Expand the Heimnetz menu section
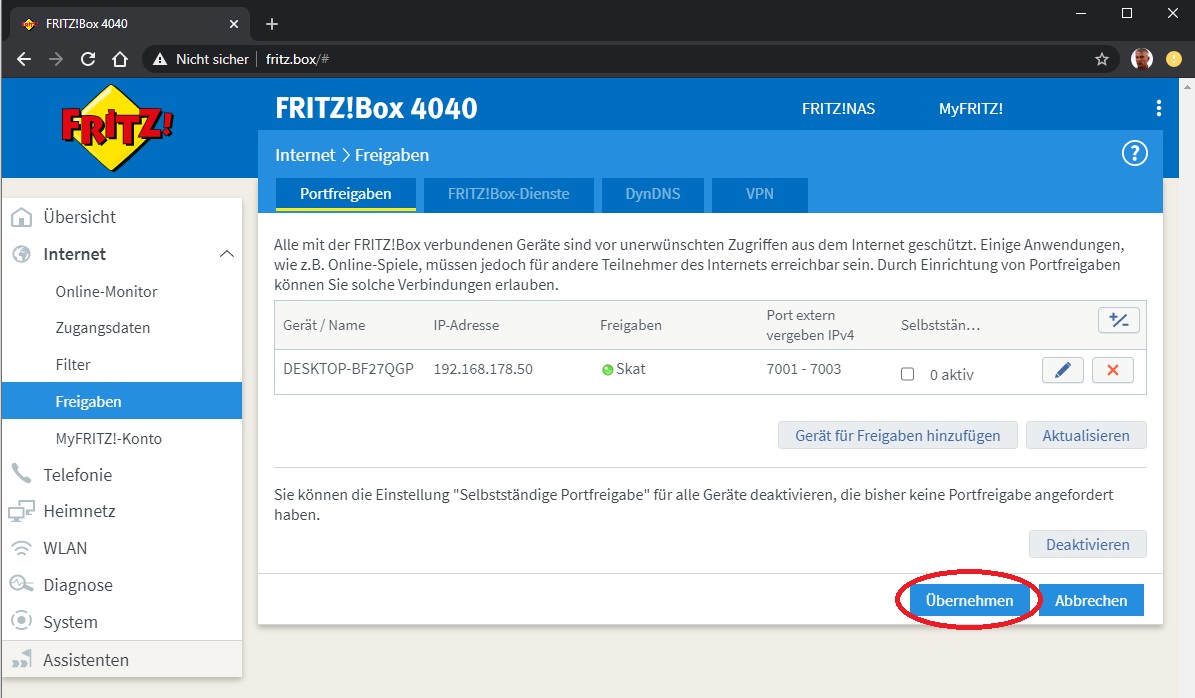This screenshot has width=1195, height=698. (79, 511)
